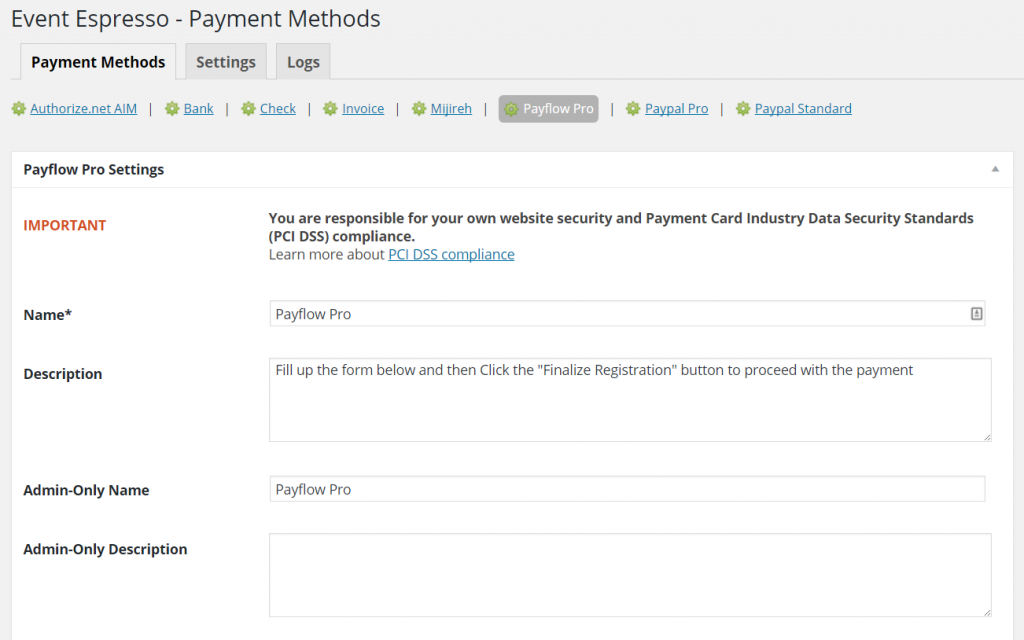Click the Event Espresso - Payment Methods title
The image size is (1024, 640).
(196, 19)
